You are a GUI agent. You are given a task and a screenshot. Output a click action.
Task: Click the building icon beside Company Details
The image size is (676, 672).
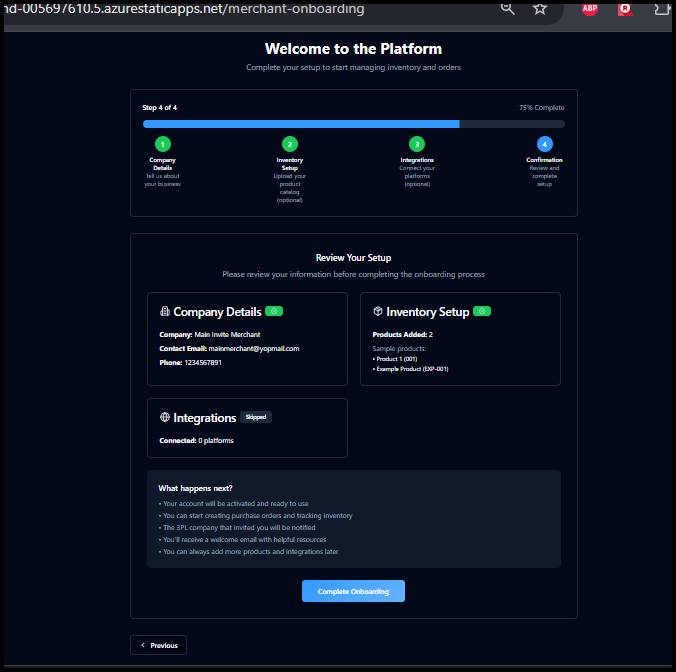click(x=165, y=311)
